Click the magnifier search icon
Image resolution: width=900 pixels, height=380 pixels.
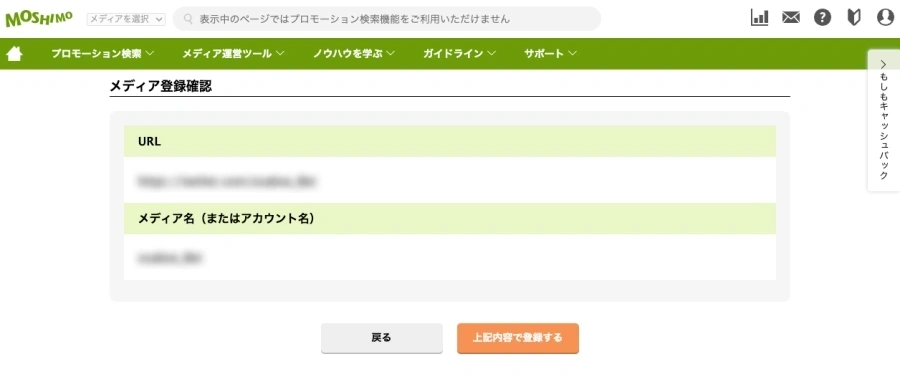(x=188, y=19)
